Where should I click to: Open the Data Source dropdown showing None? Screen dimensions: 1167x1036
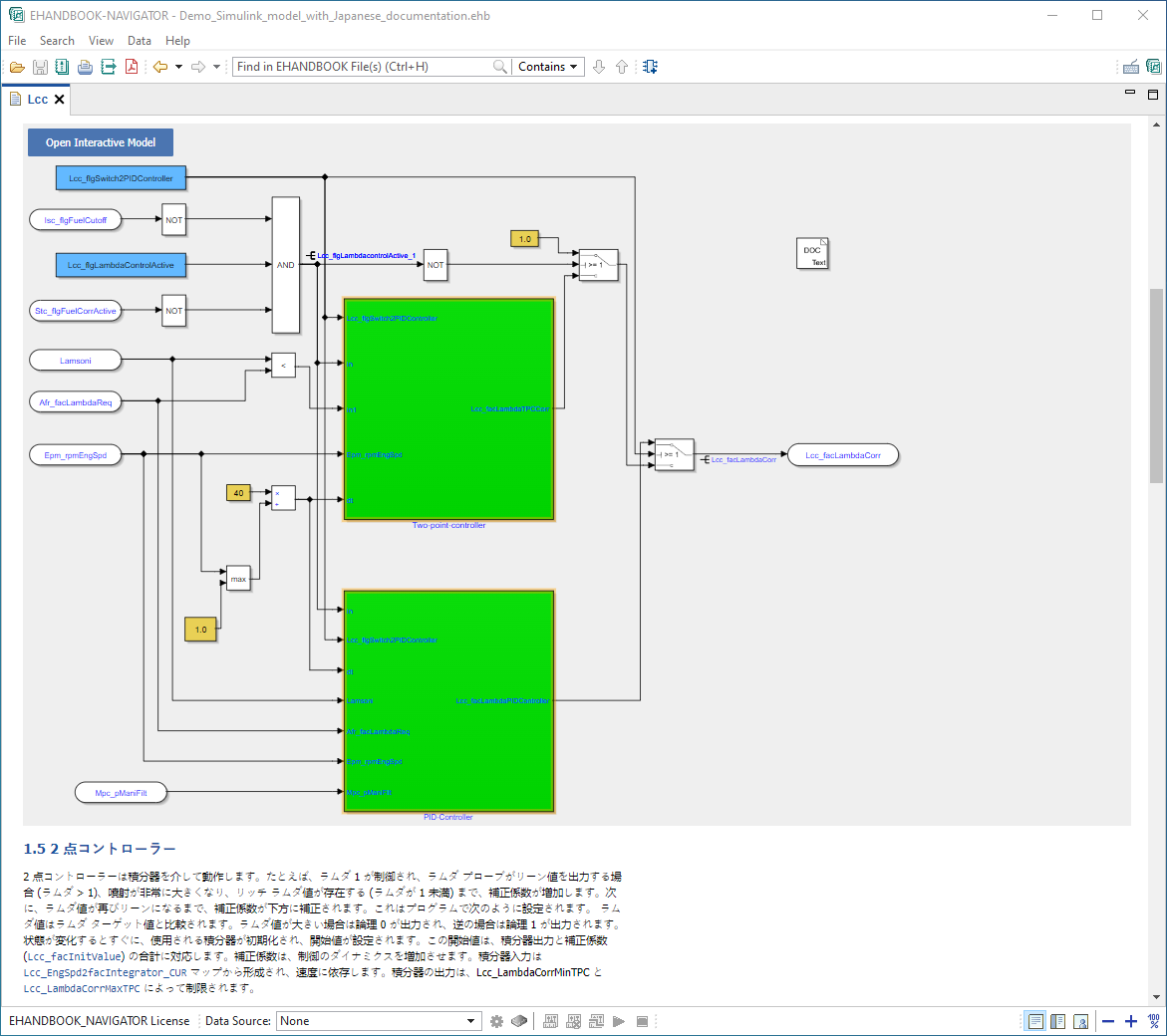(x=379, y=1021)
